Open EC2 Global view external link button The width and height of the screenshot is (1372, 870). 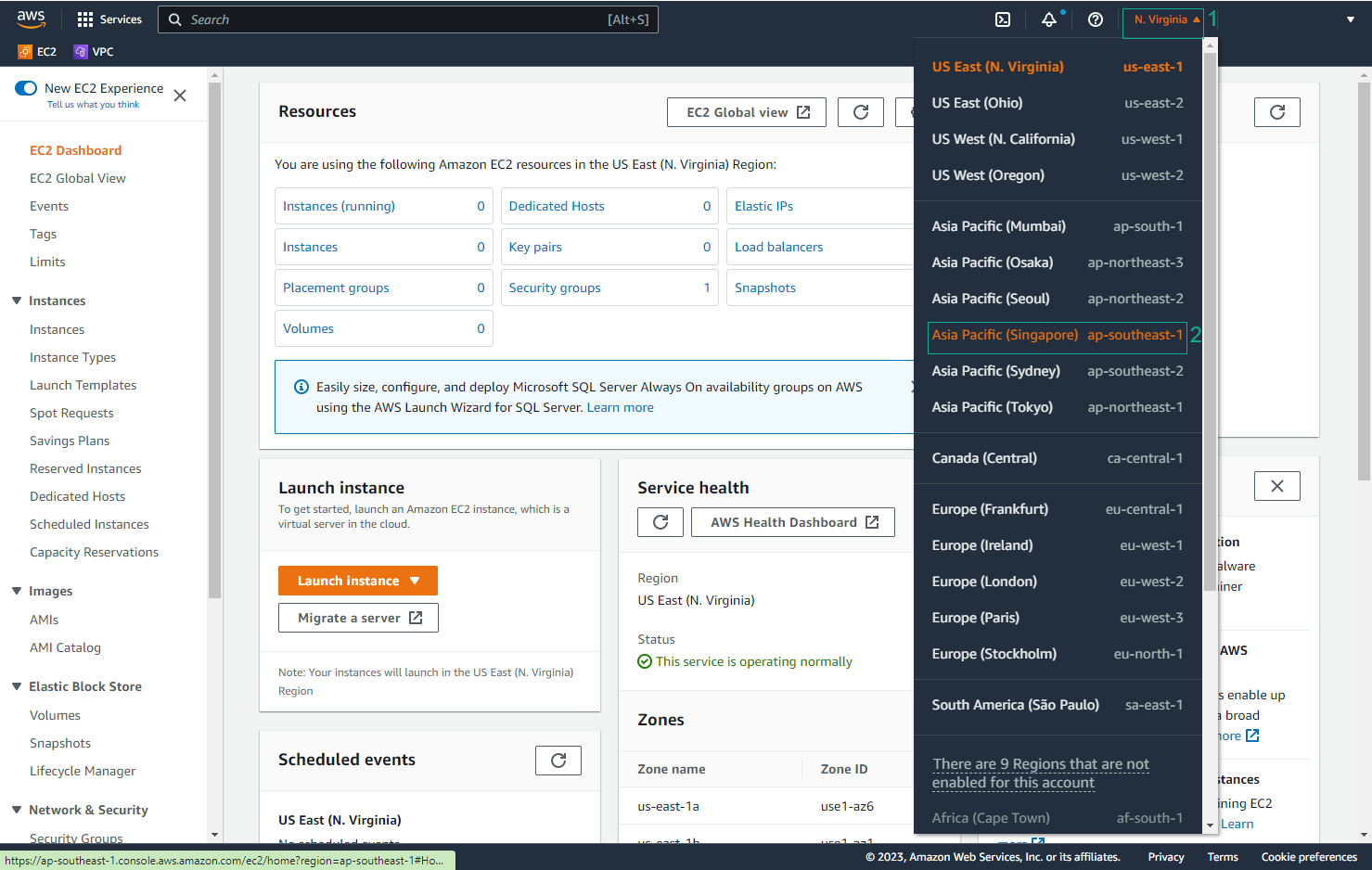point(747,112)
